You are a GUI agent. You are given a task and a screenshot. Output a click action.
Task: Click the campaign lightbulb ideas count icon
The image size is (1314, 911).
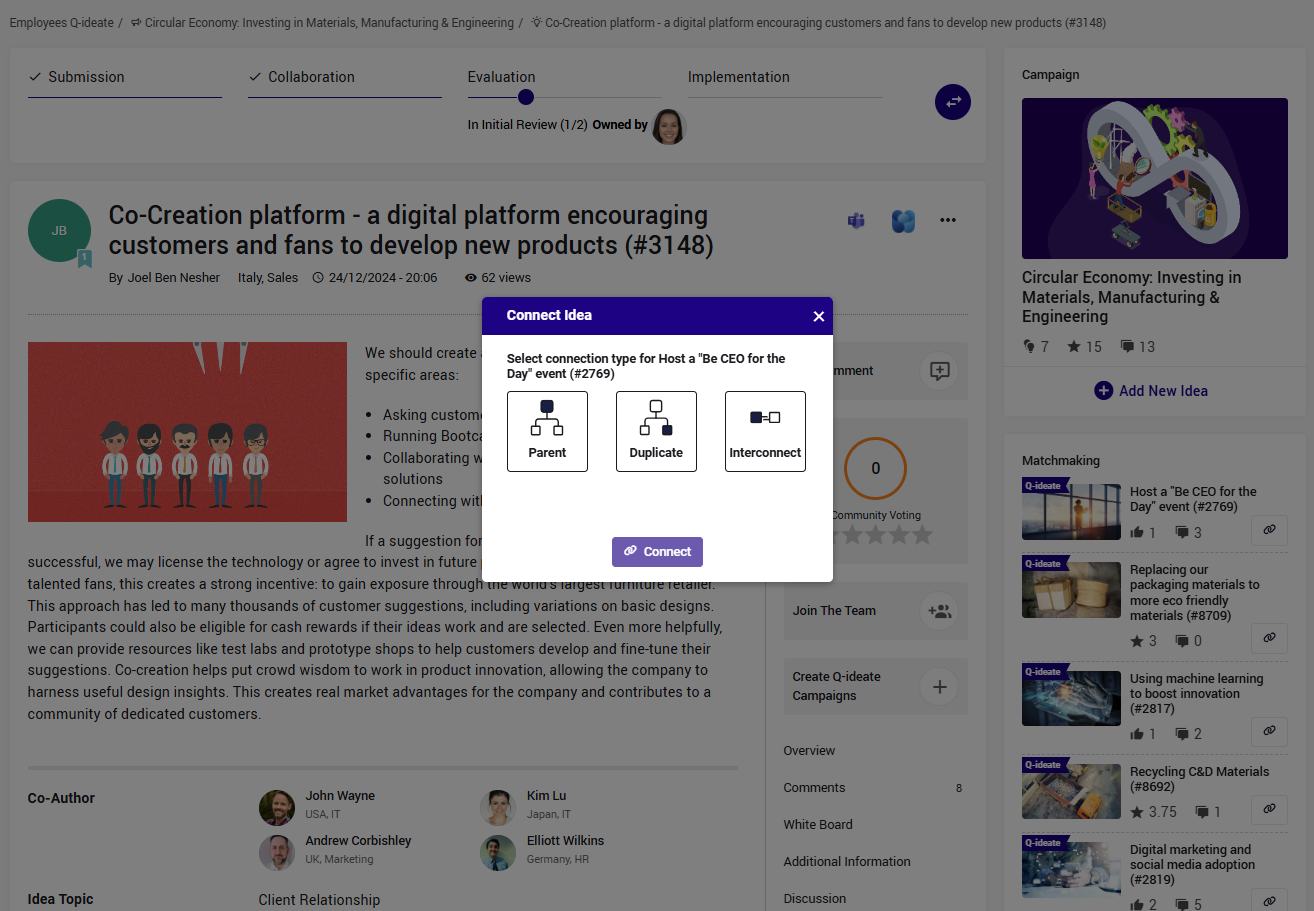[x=1029, y=347]
